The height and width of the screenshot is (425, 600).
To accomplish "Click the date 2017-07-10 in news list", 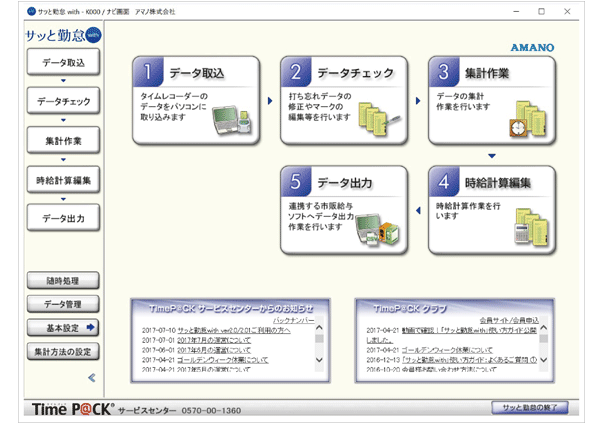I will point(159,330).
